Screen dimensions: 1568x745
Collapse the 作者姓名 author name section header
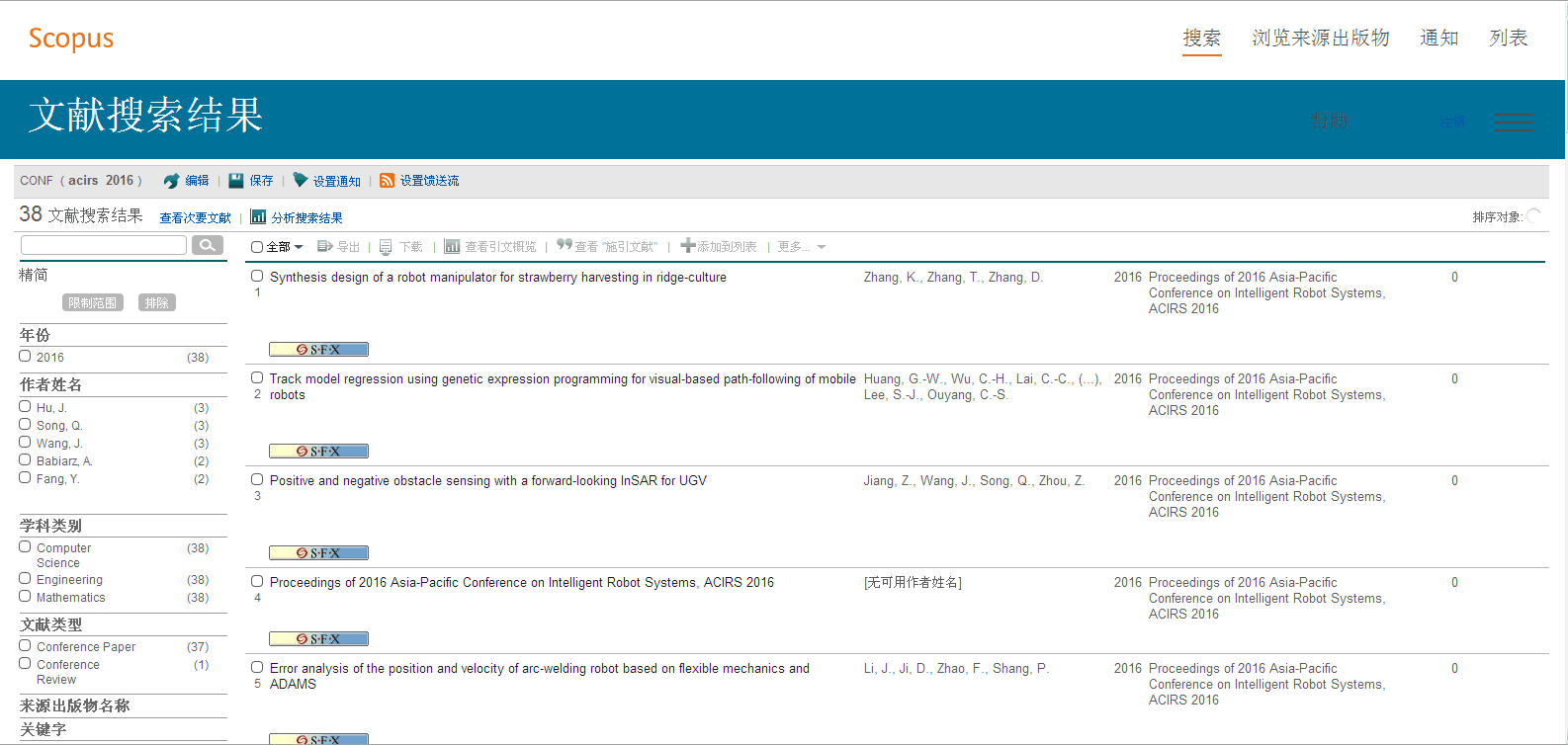51,384
